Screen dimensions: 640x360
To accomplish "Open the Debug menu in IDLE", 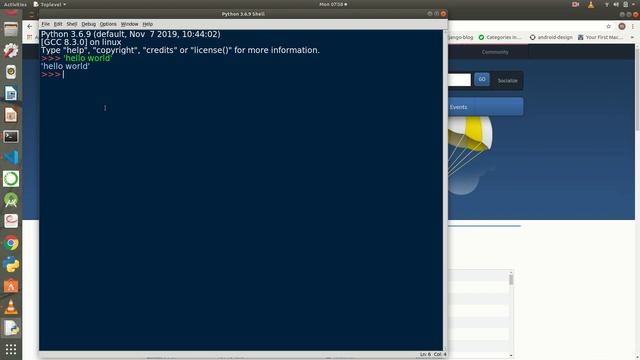I will (x=89, y=24).
